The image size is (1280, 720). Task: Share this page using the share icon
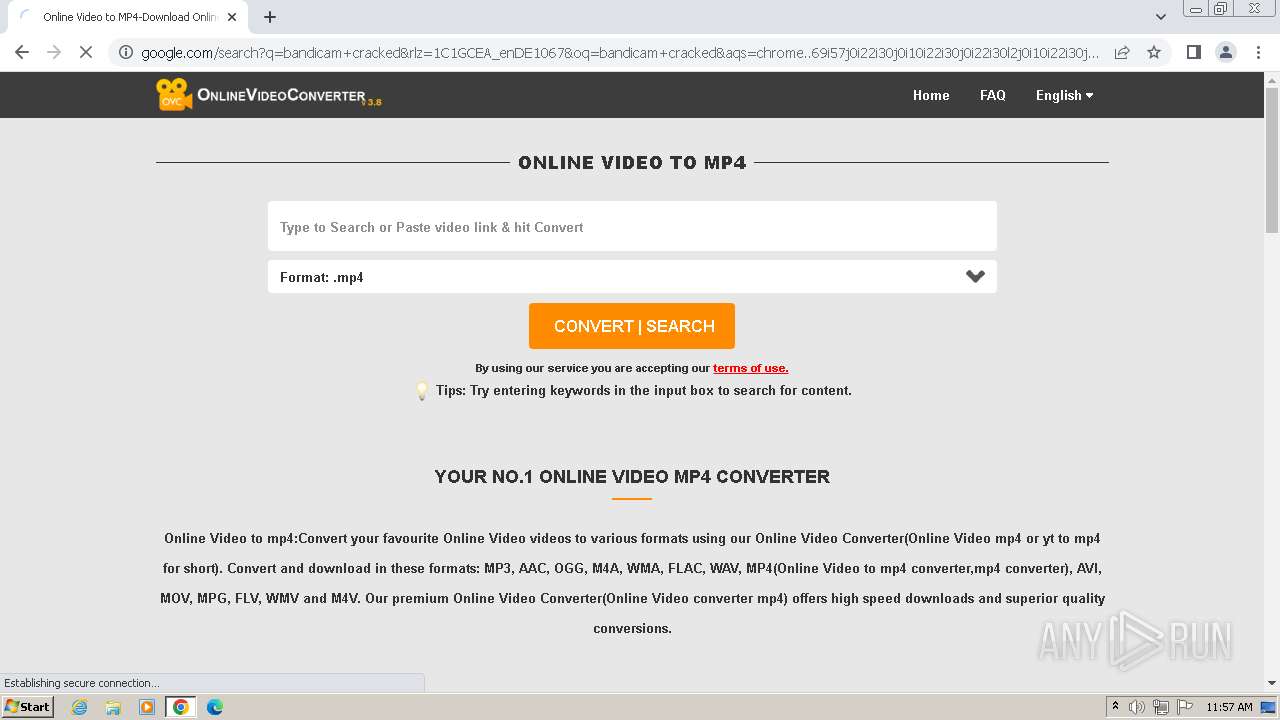pyautogui.click(x=1122, y=52)
